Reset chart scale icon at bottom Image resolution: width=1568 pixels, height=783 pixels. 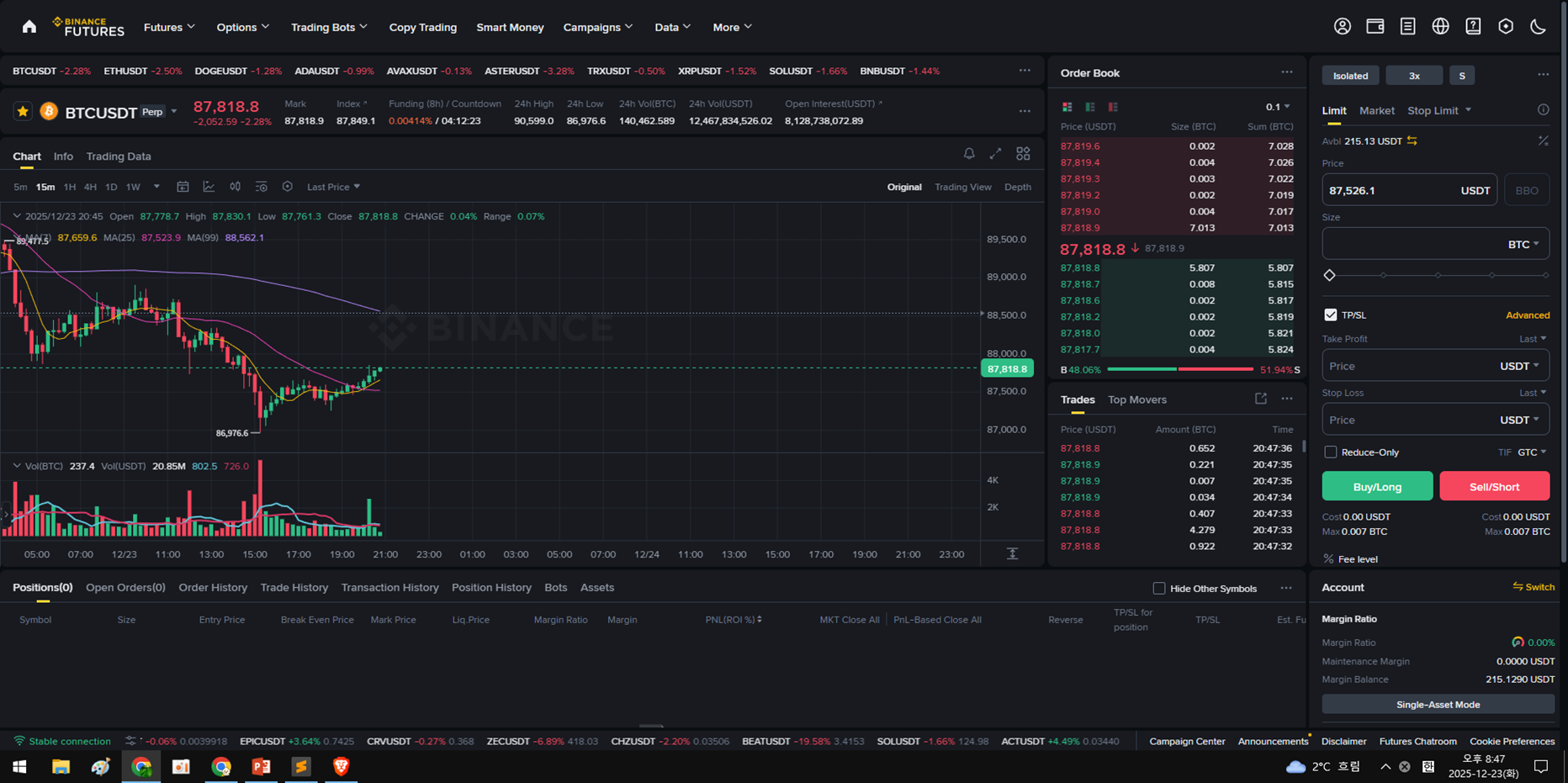pyautogui.click(x=1012, y=553)
